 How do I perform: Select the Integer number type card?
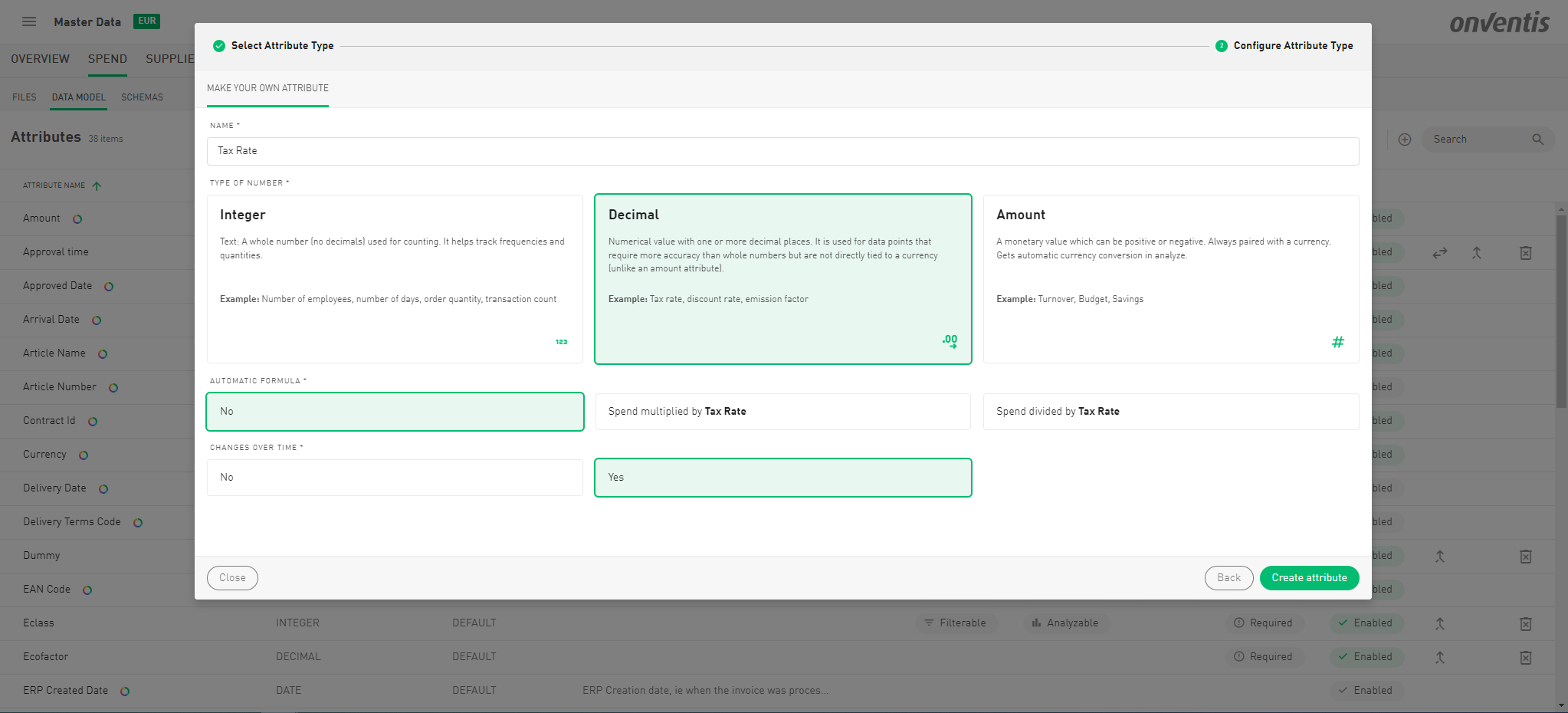395,278
